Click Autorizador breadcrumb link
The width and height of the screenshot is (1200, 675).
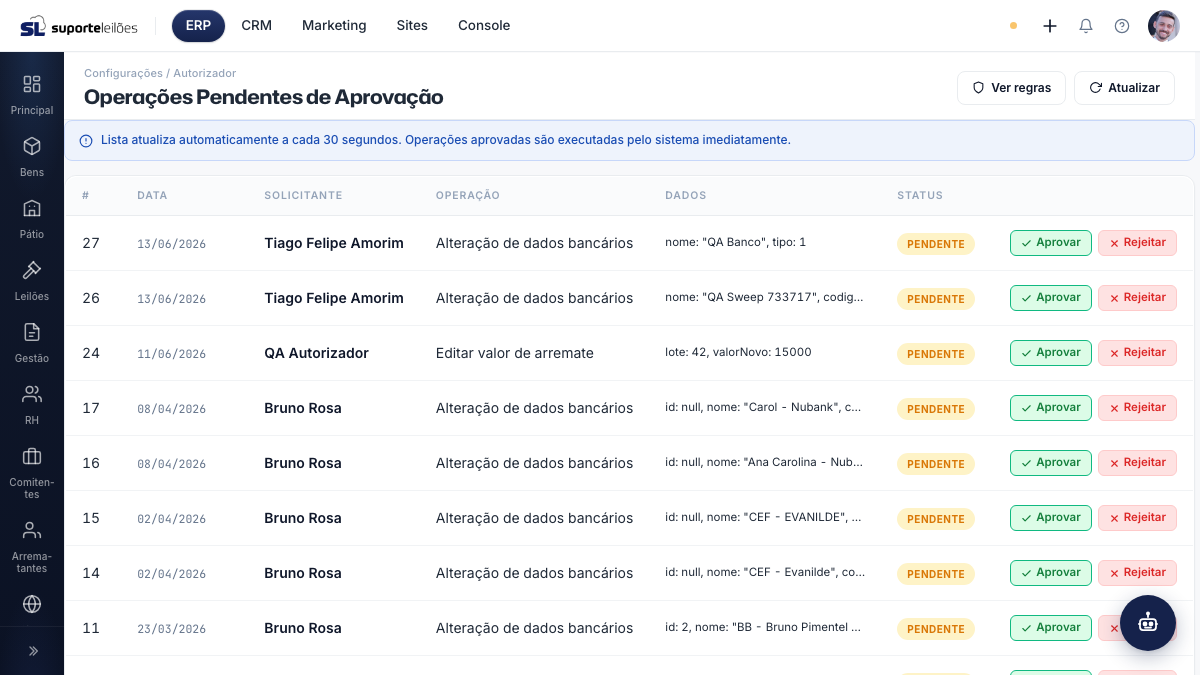click(205, 73)
